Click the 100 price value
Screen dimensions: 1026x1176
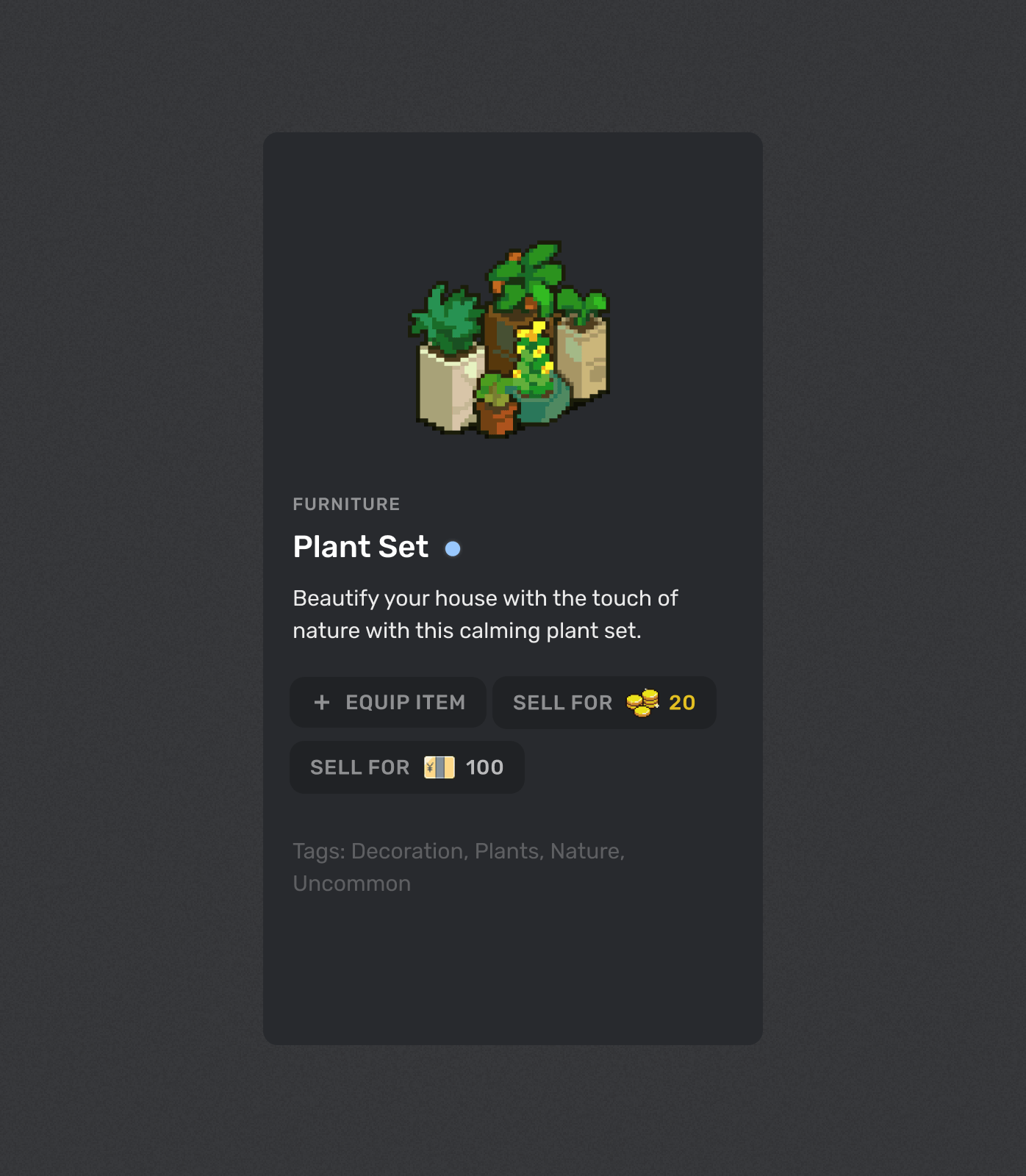(485, 767)
